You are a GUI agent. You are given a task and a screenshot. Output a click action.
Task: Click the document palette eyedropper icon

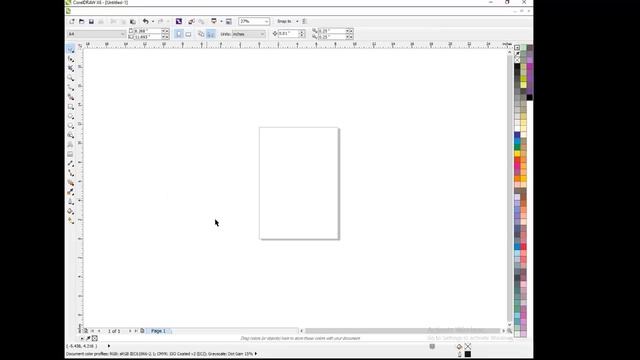pos(88,338)
